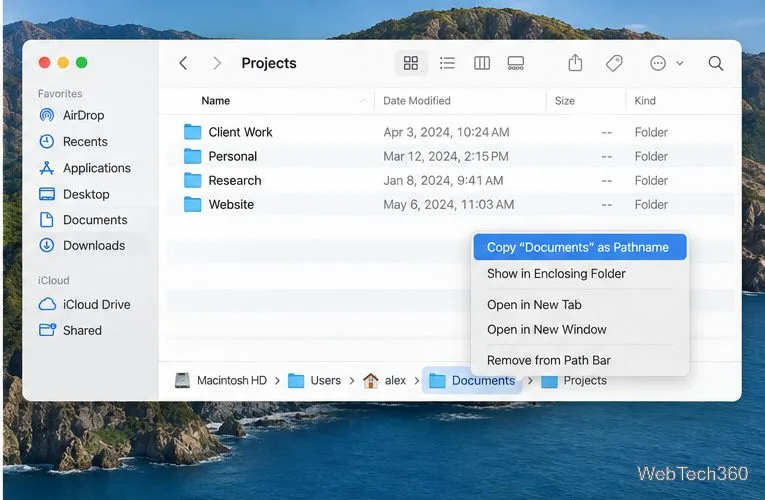Click the May 6, 2024, 11:03 AM date

(448, 205)
